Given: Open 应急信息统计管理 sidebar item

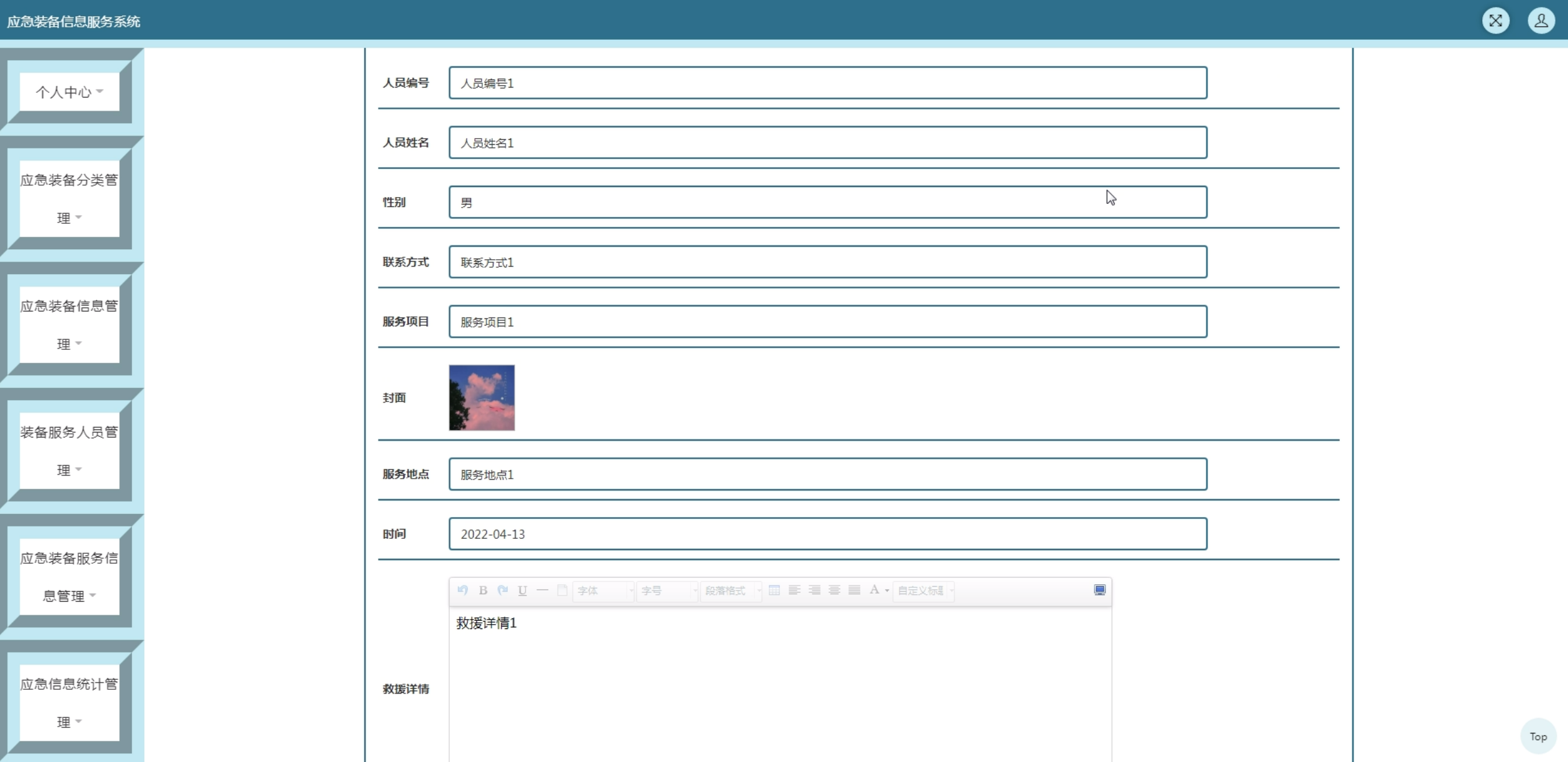Looking at the screenshot, I should (x=69, y=702).
